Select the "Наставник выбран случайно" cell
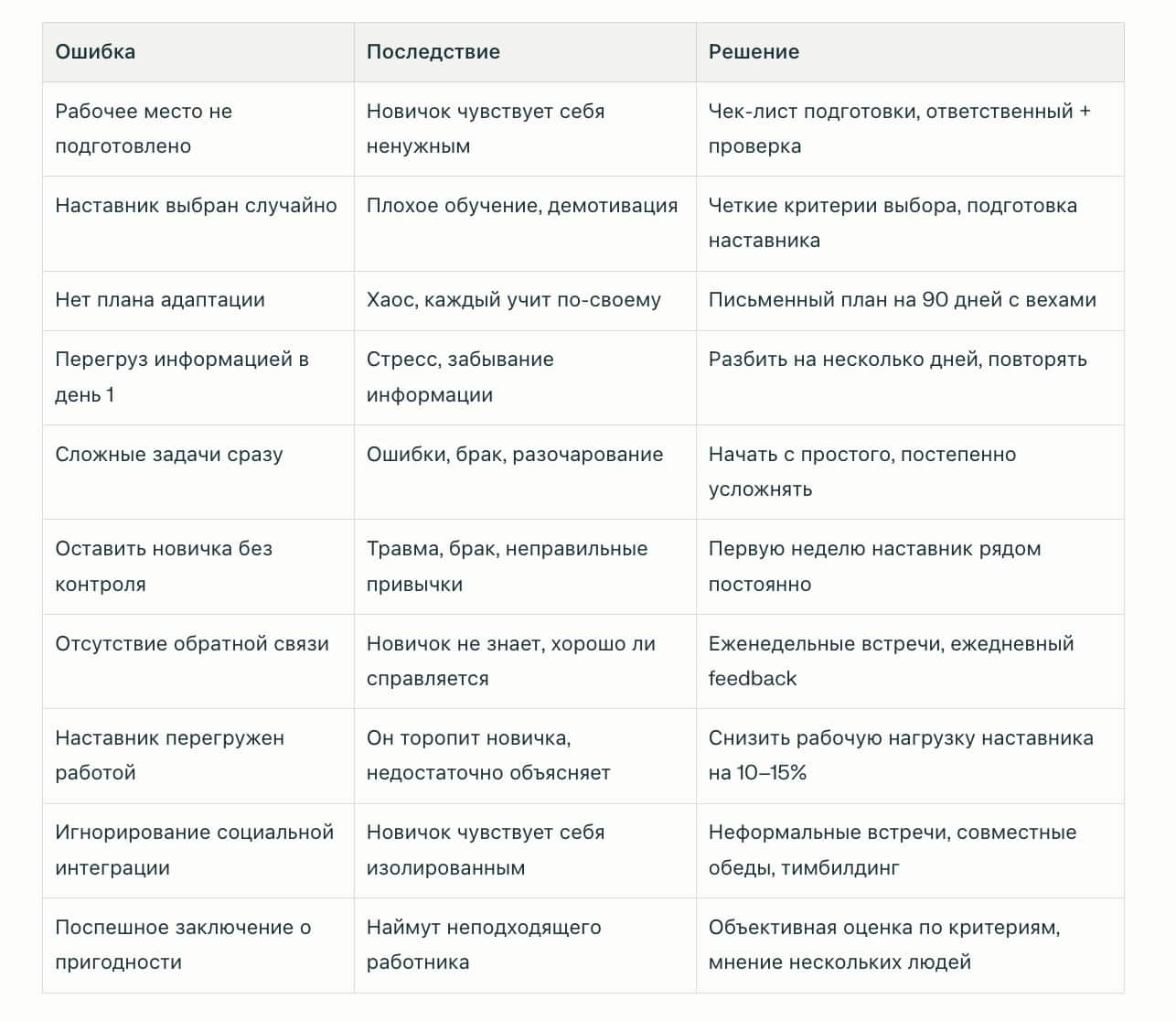Image resolution: width=1176 pixels, height=1021 pixels. [197, 206]
